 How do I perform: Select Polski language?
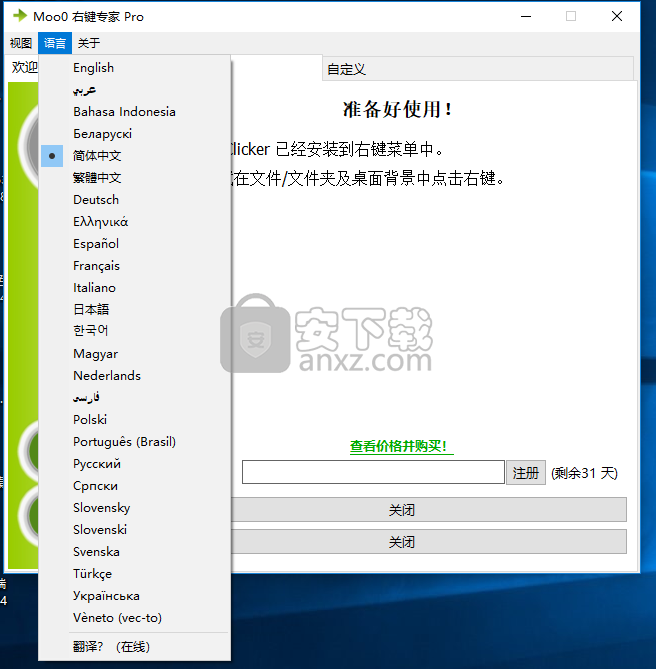coord(135,419)
